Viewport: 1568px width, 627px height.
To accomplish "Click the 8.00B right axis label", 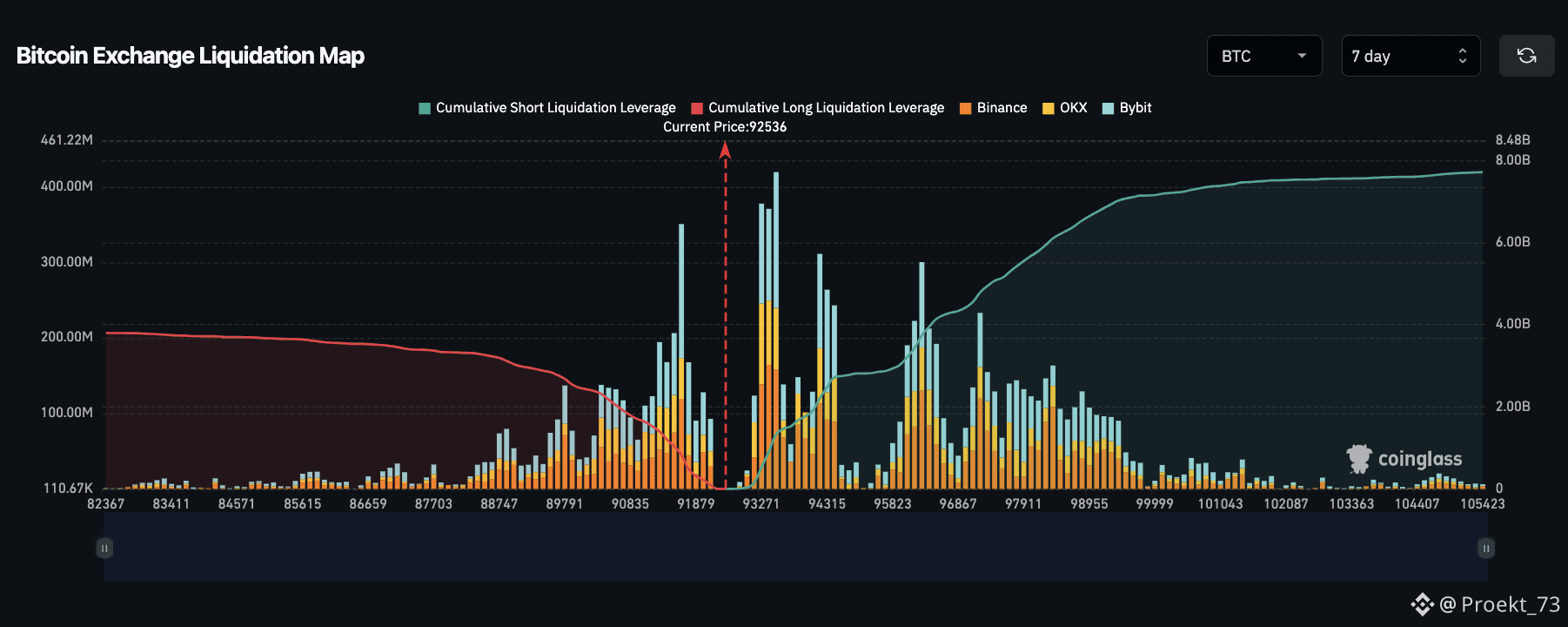I will point(1513,160).
